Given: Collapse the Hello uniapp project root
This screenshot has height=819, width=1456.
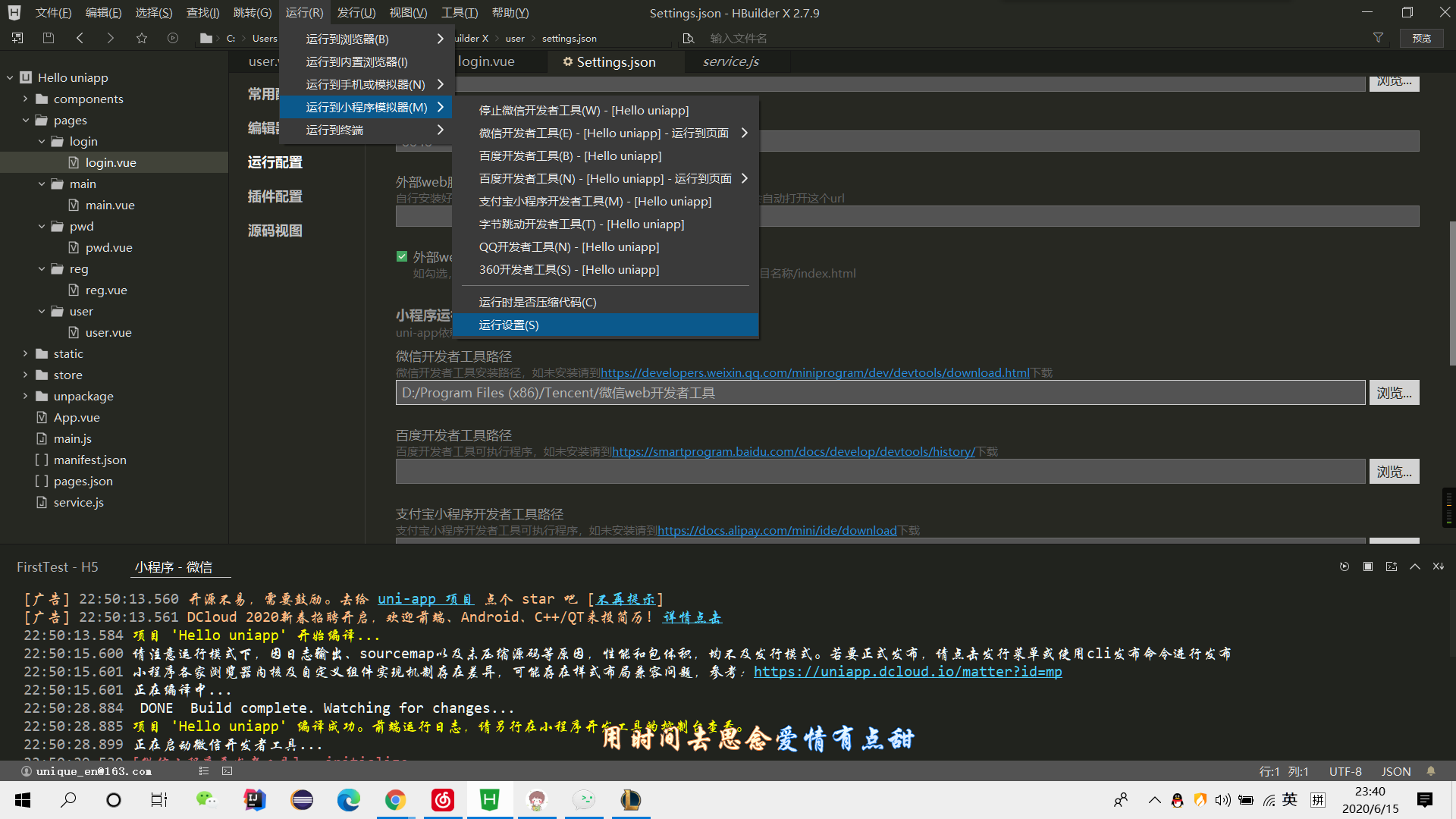Looking at the screenshot, I should [10, 77].
